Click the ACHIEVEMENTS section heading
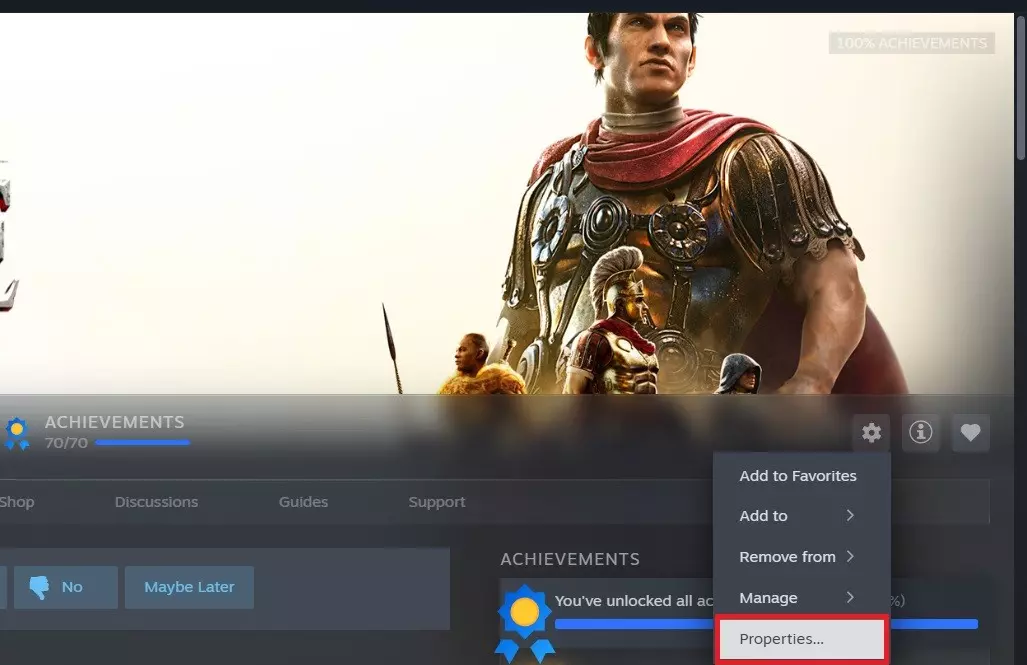This screenshot has height=665, width=1027. click(570, 559)
